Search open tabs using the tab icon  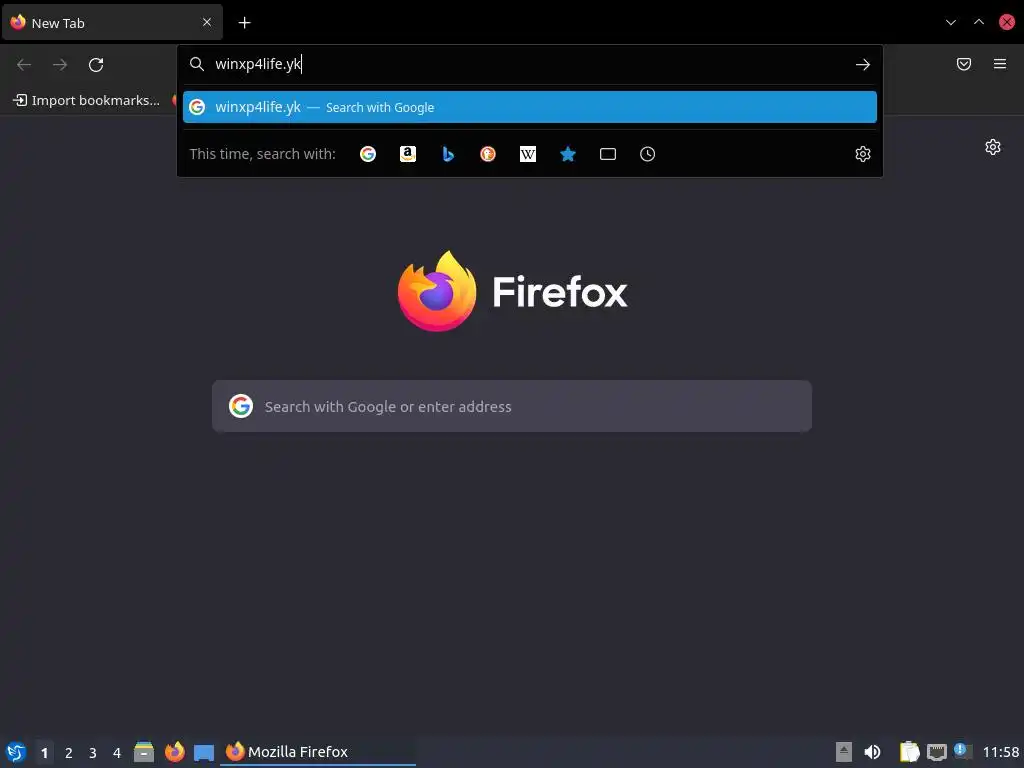608,154
